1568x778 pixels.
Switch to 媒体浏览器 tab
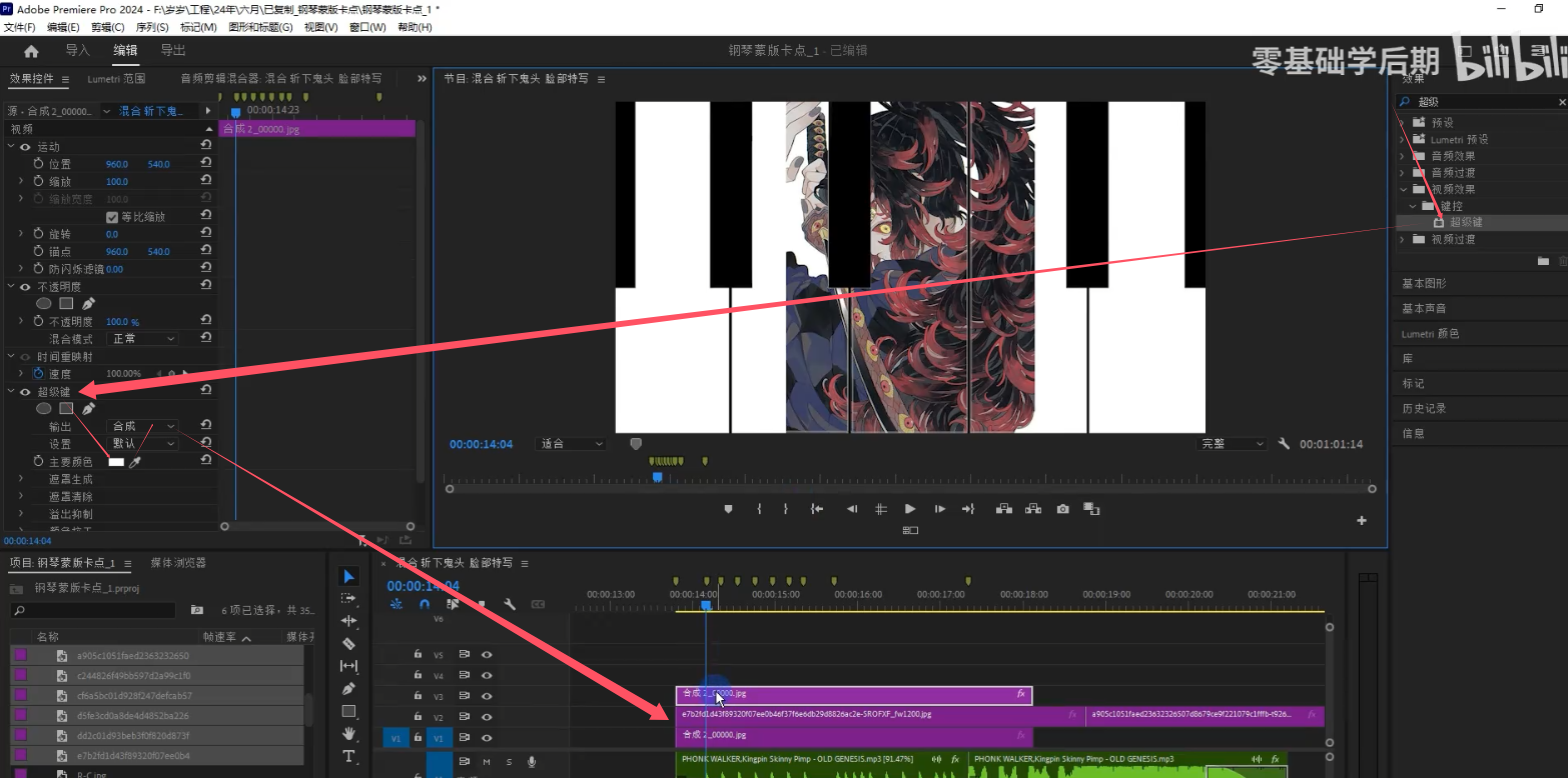pyautogui.click(x=178, y=563)
